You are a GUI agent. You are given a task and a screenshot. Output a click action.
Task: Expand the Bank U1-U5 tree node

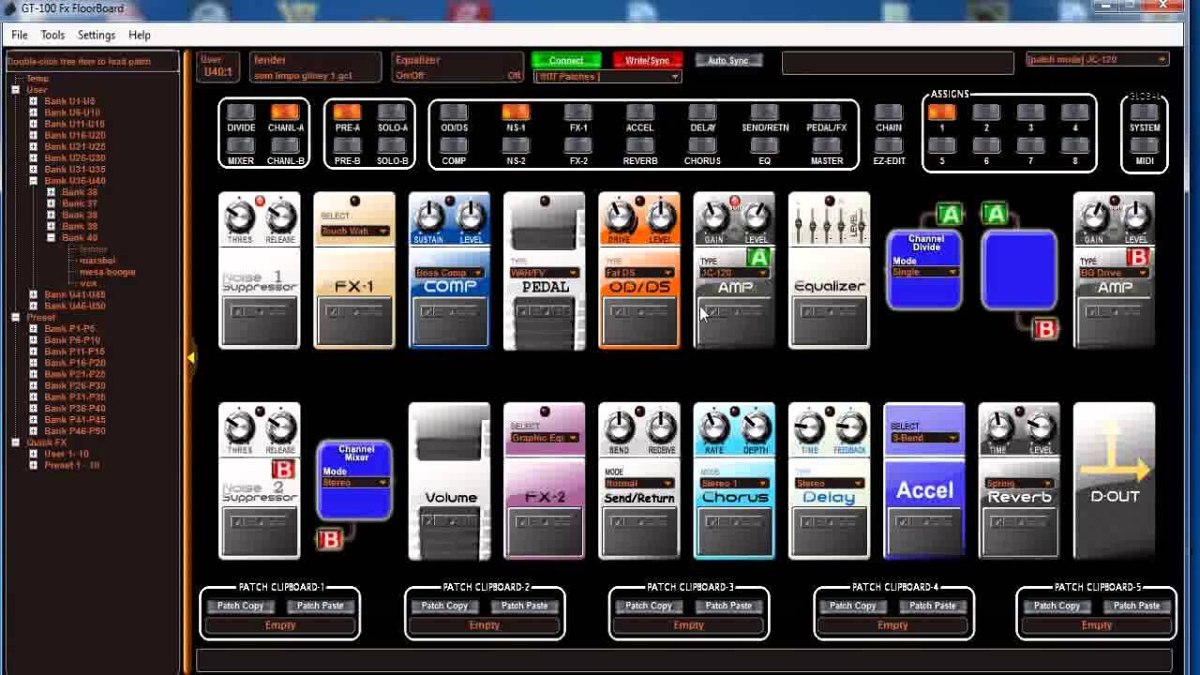tap(34, 101)
